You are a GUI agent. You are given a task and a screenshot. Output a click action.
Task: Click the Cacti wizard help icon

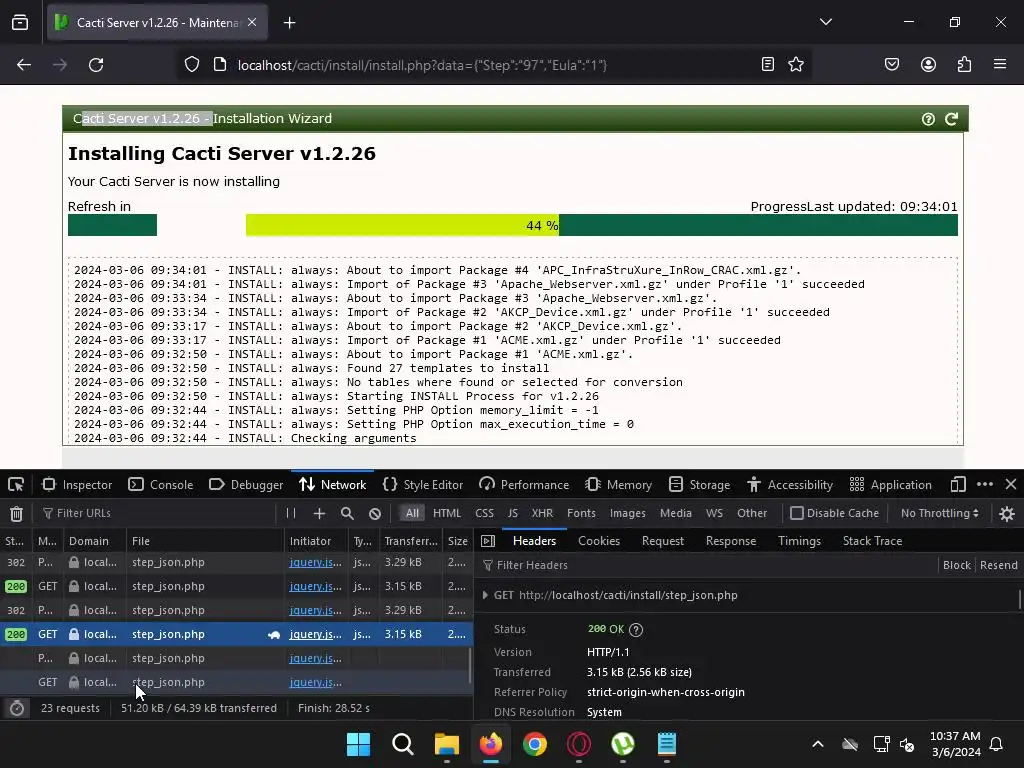point(928,119)
